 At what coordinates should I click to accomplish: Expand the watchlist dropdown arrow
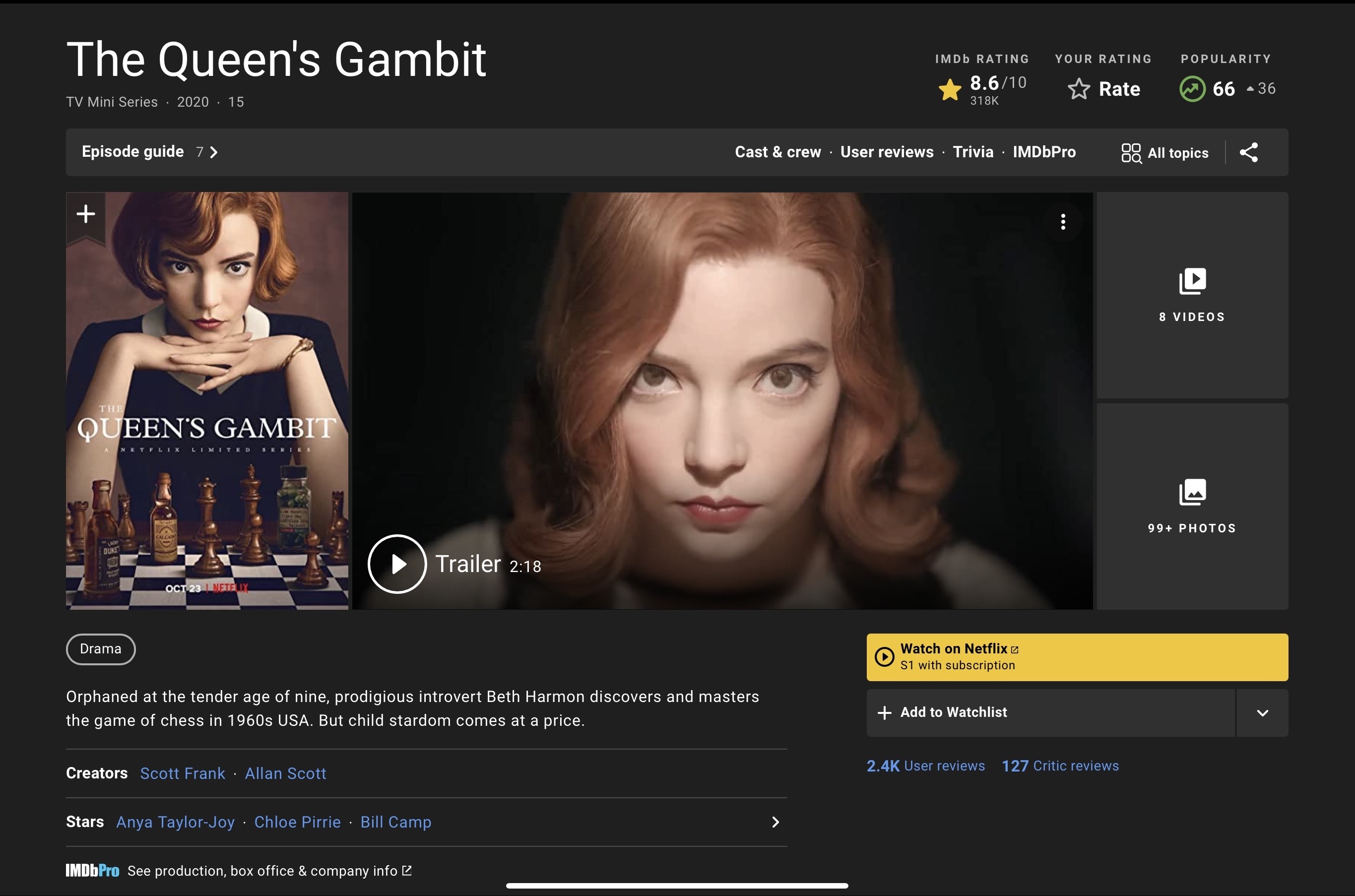coord(1262,712)
